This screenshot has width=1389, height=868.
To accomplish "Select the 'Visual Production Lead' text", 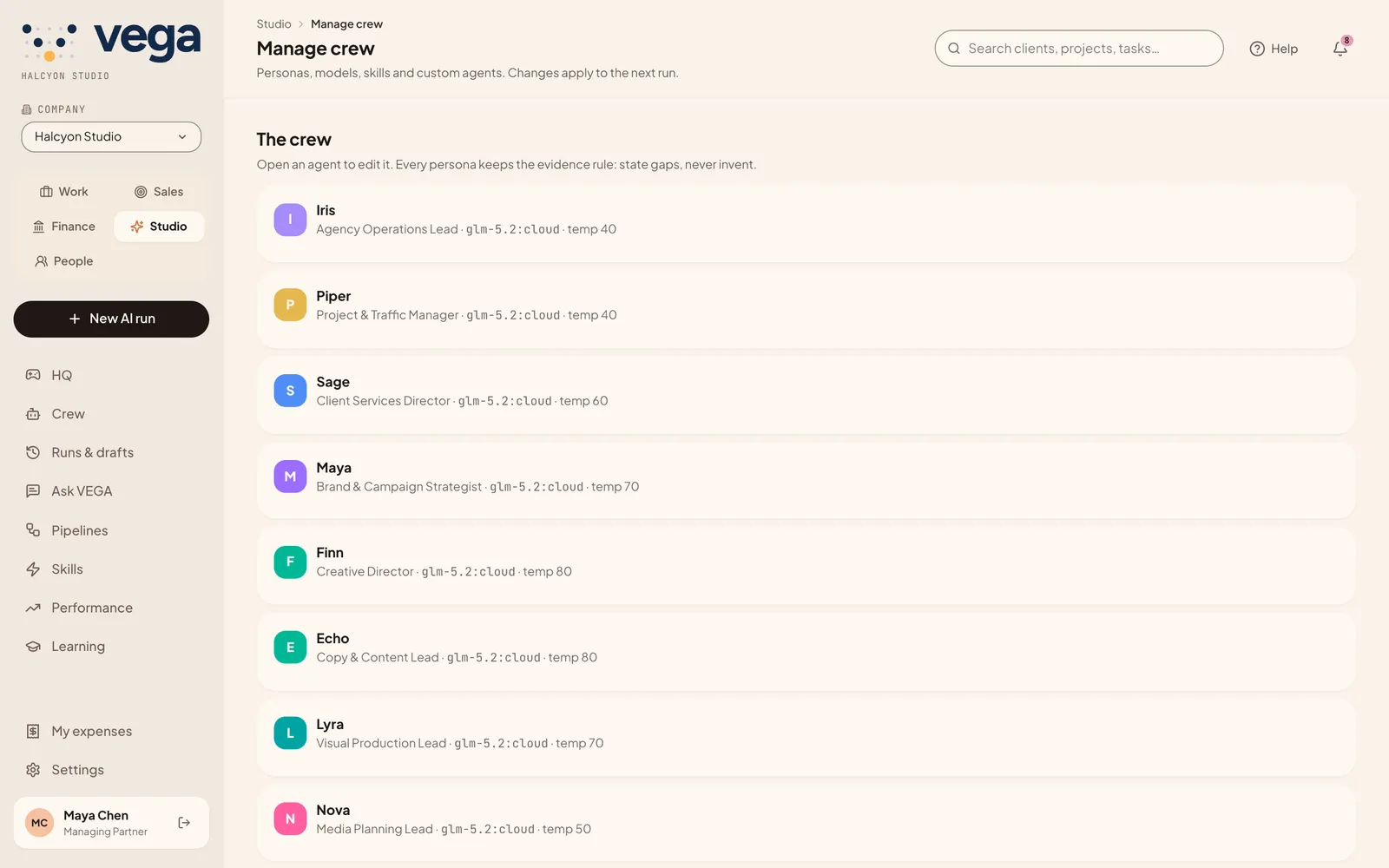I will coord(381,744).
